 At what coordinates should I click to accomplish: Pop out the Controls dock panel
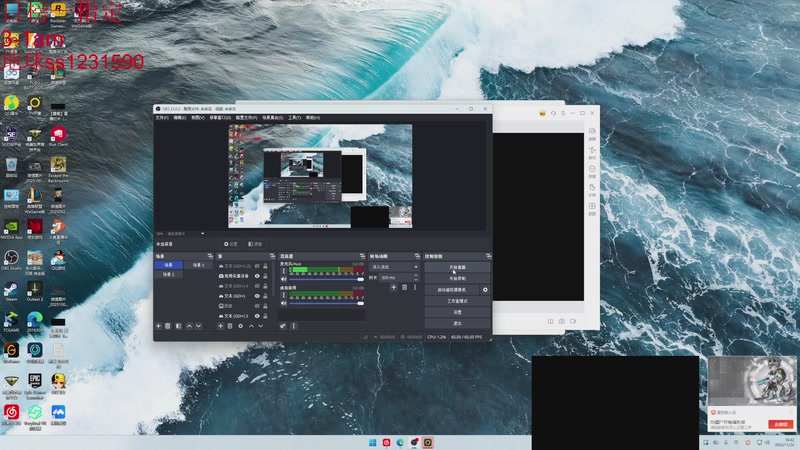point(488,256)
